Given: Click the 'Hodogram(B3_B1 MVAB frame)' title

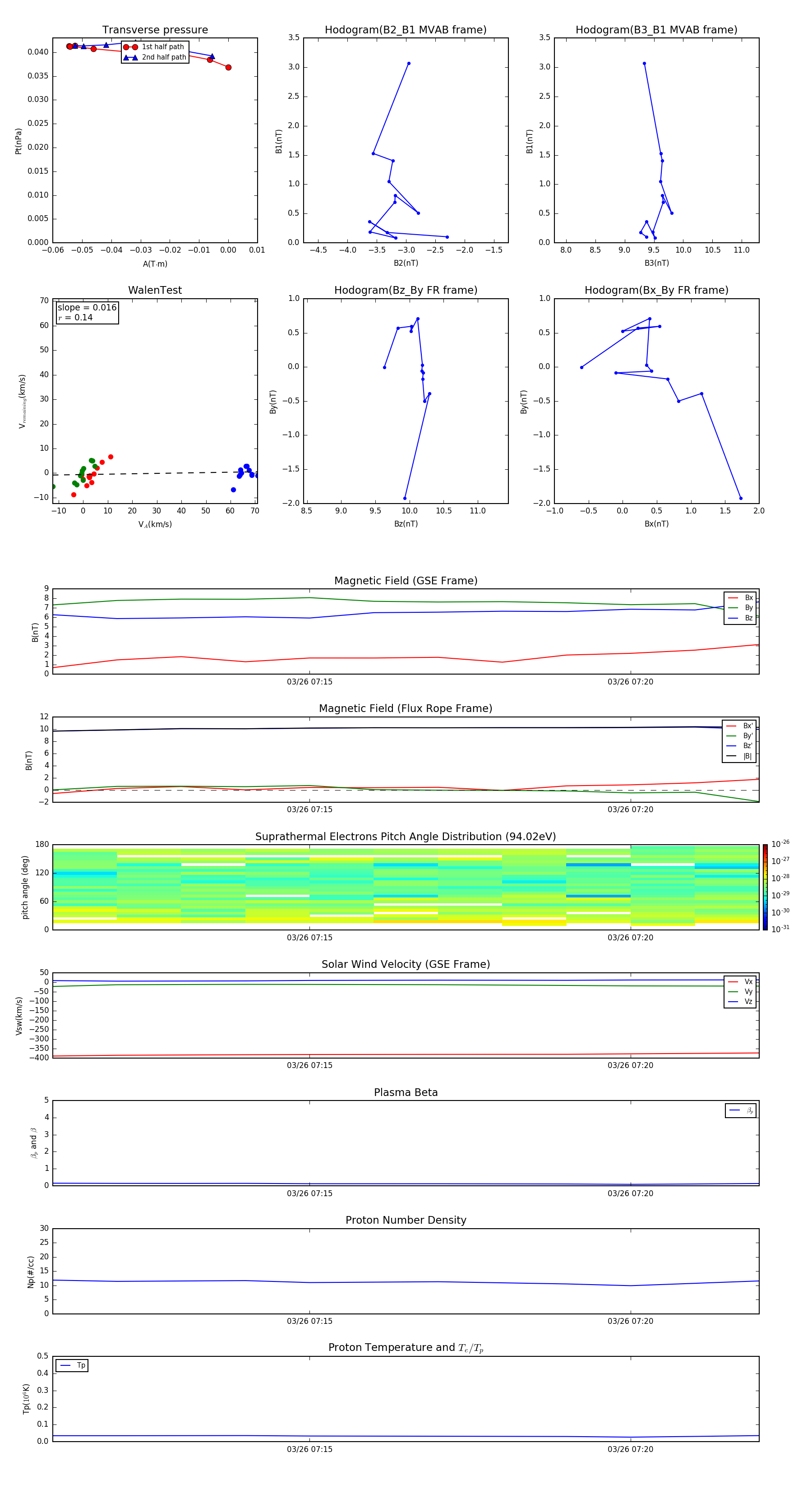Looking at the screenshot, I should click(656, 30).
